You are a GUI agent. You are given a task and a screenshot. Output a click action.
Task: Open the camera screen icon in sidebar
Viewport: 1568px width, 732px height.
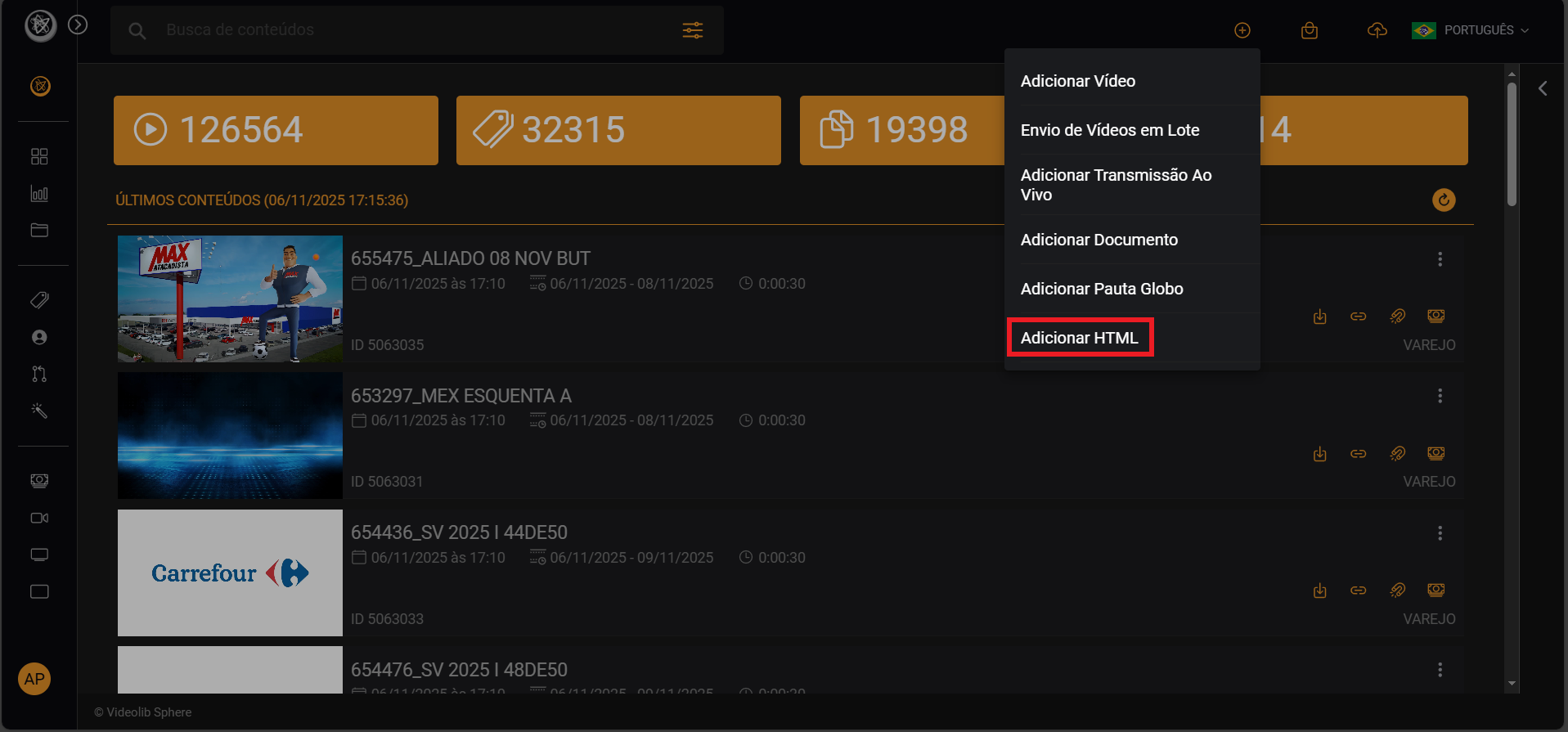pyautogui.click(x=39, y=481)
